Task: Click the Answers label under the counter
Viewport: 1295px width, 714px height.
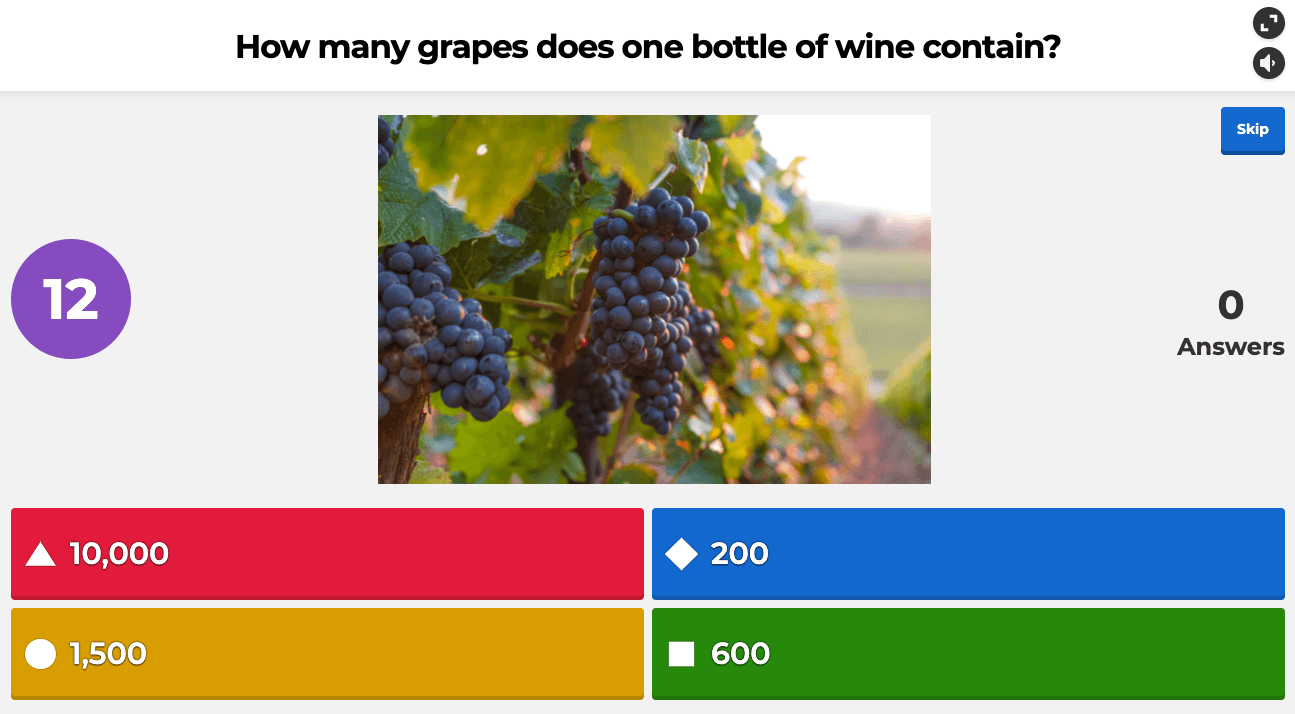Action: (1231, 347)
